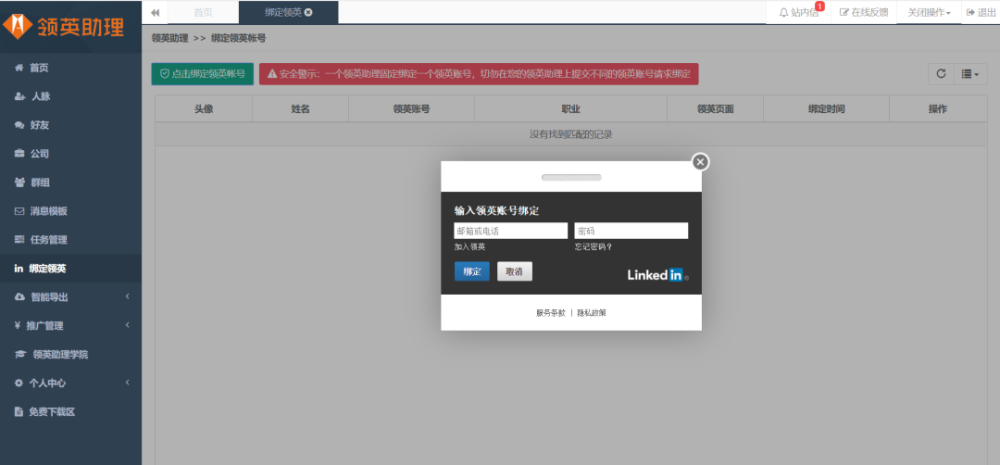Click the 职业 column header

[x=571, y=109]
